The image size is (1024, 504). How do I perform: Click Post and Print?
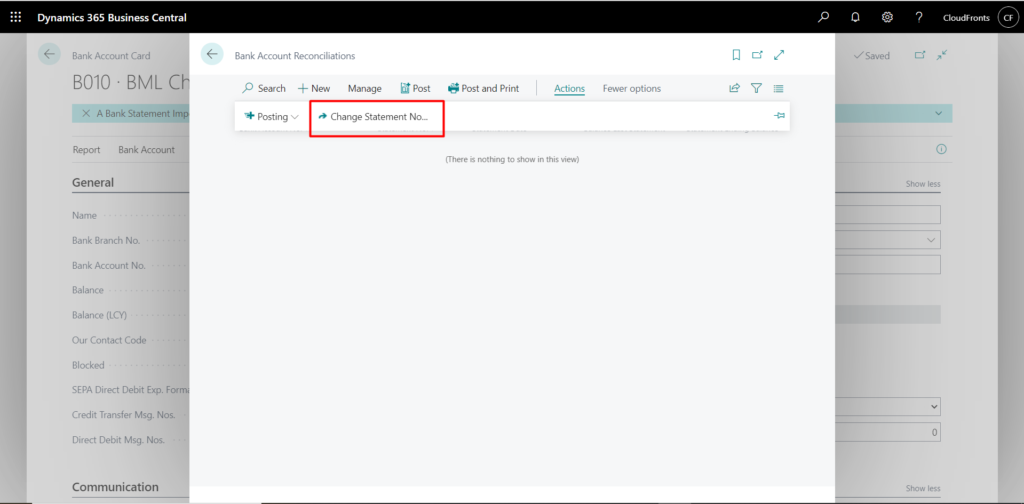pyautogui.click(x=483, y=88)
